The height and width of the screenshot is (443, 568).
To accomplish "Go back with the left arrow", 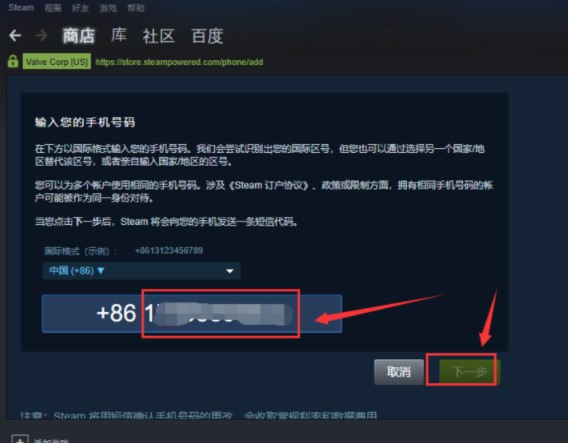I will [15, 35].
